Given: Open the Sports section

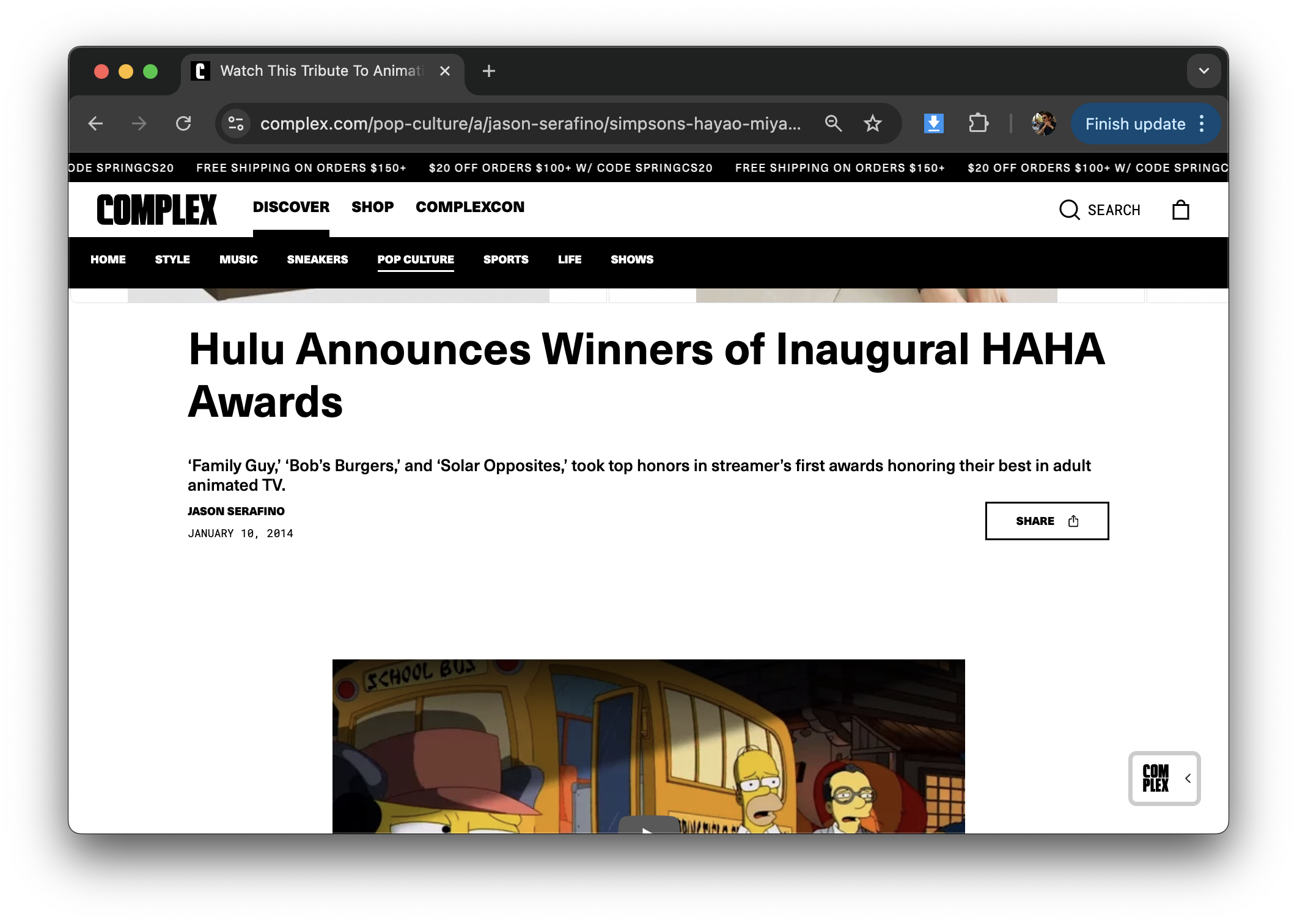Looking at the screenshot, I should 505,259.
